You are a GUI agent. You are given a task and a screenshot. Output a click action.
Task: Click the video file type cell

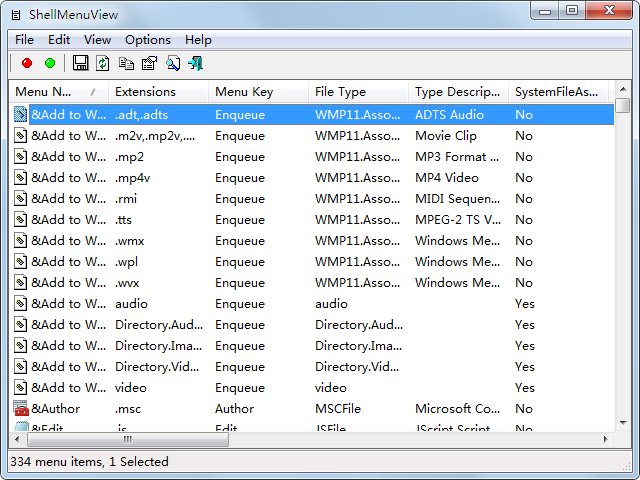[x=331, y=388]
